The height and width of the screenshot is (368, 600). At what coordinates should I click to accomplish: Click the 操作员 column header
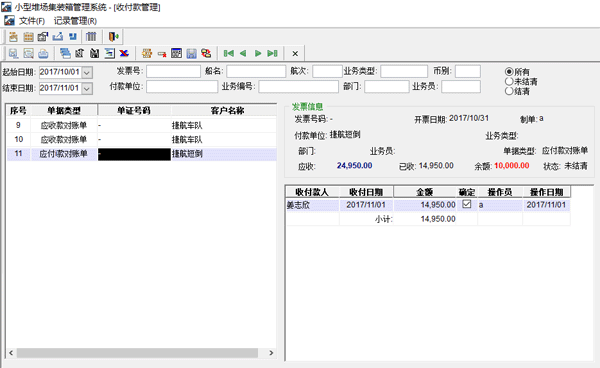(x=500, y=192)
